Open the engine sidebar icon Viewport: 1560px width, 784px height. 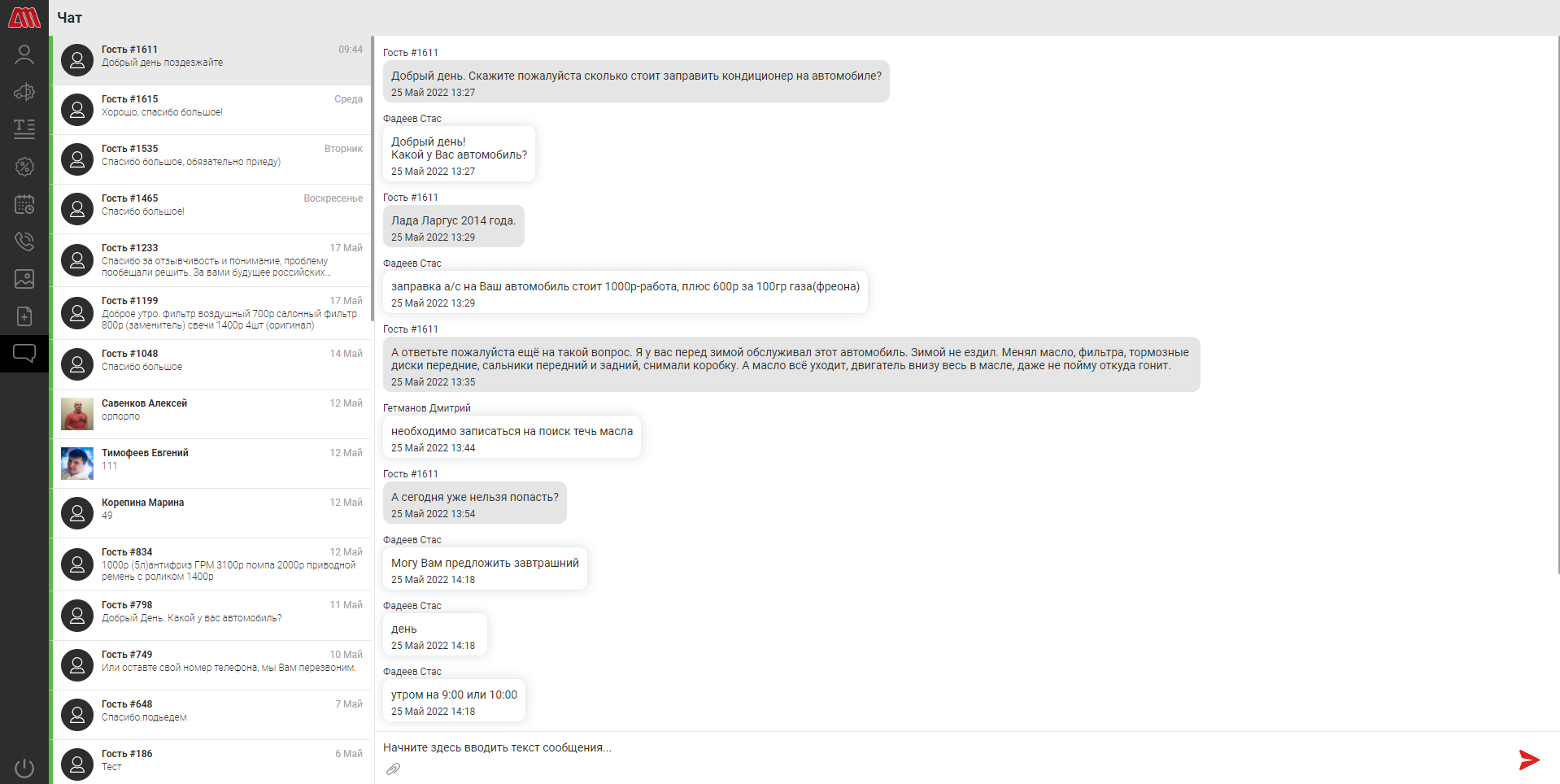24,92
